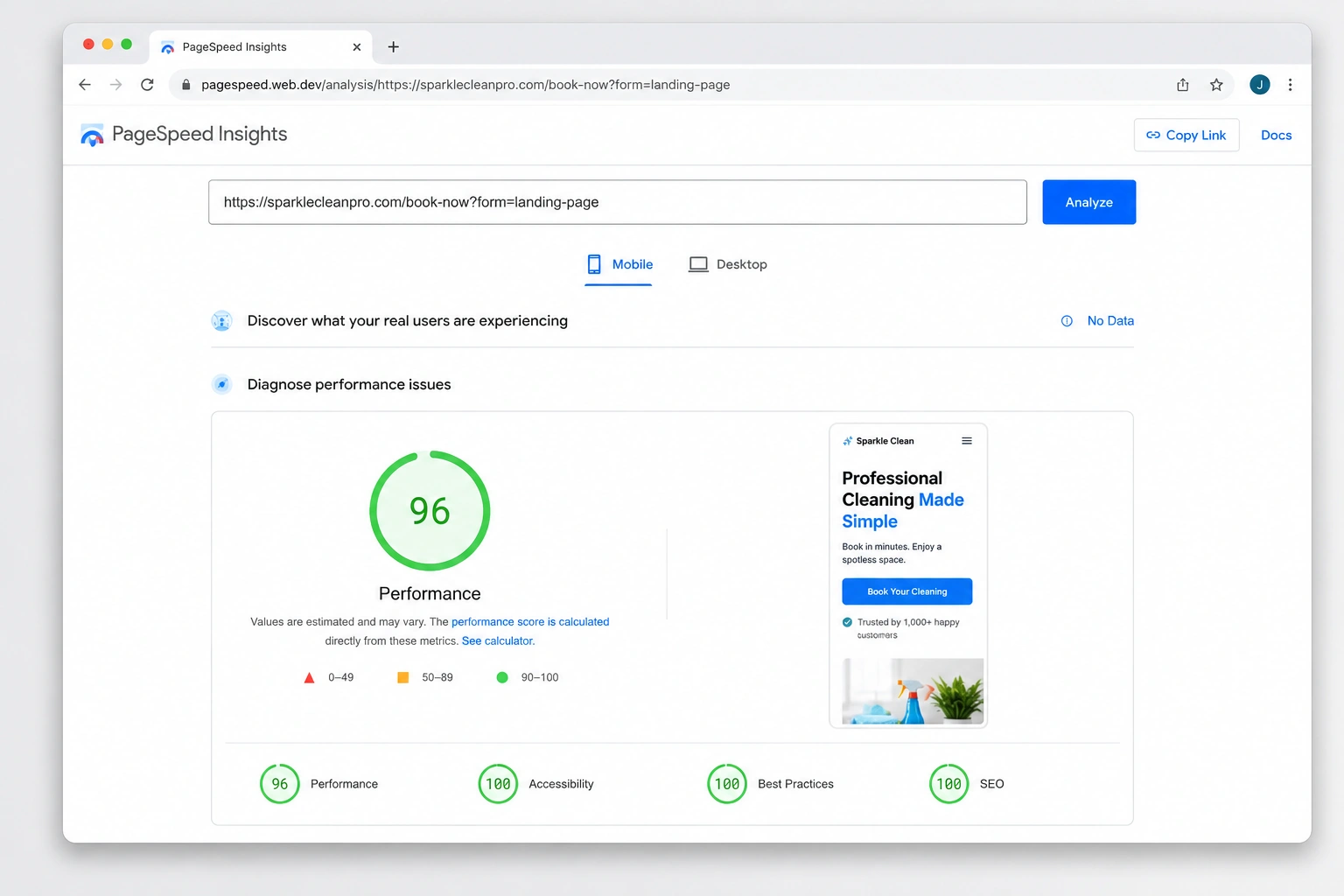The image size is (1344, 896).
Task: Click the mobile page screenshot preview
Action: tap(908, 576)
